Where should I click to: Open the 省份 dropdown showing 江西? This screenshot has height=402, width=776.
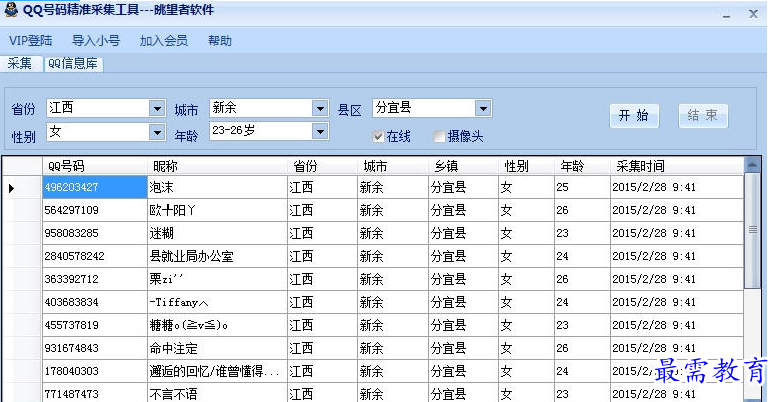[157, 108]
